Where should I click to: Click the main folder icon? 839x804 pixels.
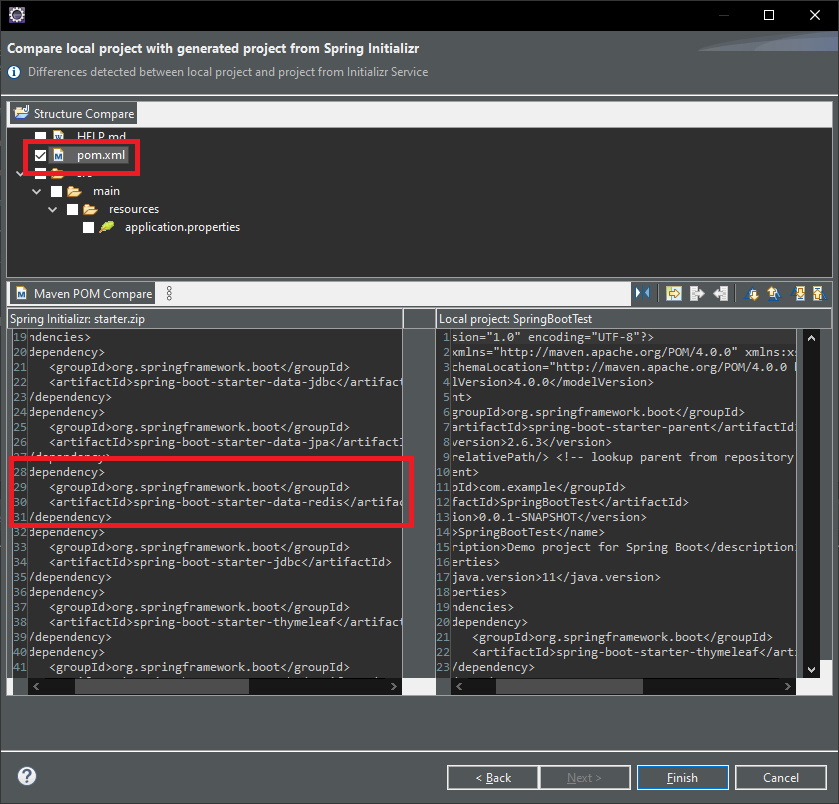(74, 191)
